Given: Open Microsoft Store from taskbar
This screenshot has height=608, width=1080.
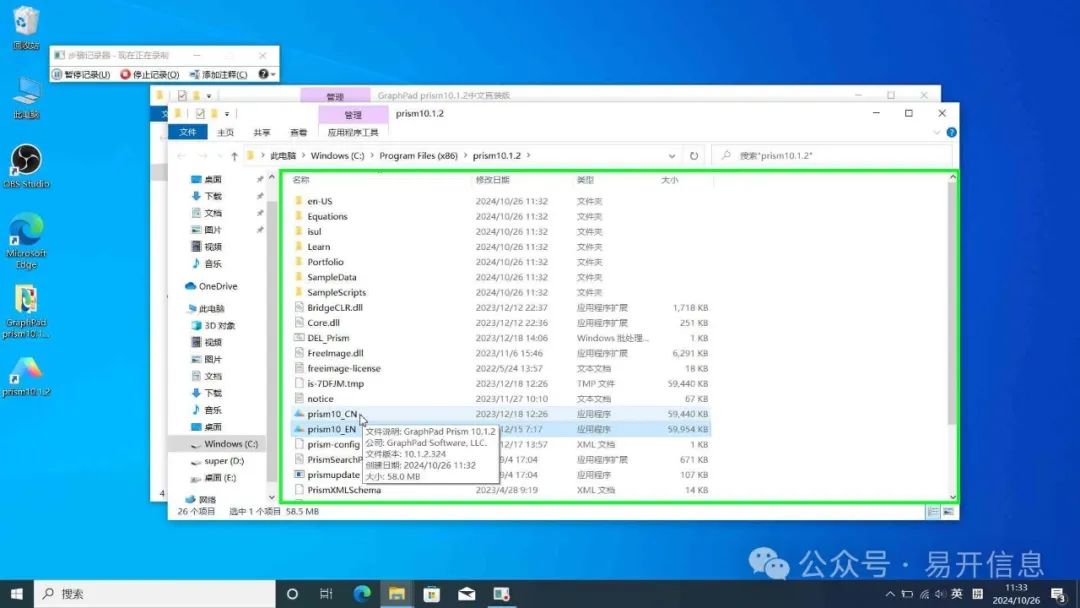Looking at the screenshot, I should pos(432,594).
